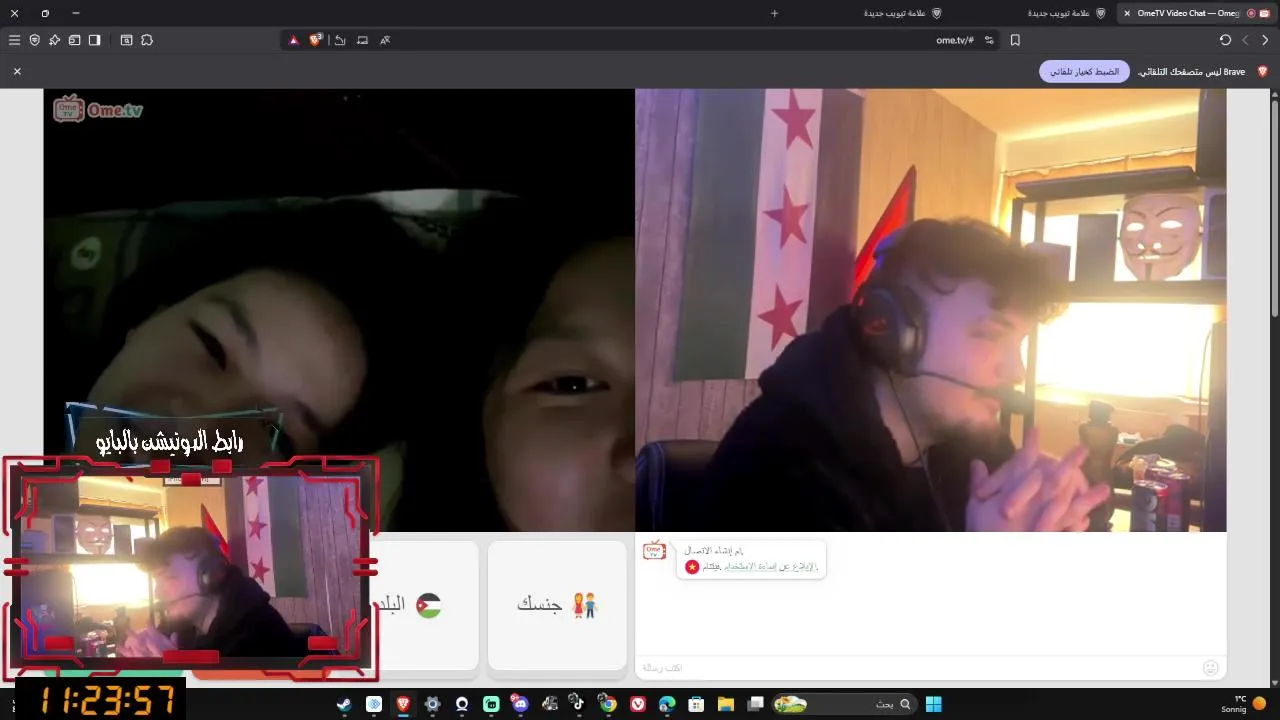
Task: Open Discord from taskbar
Action: click(x=520, y=704)
